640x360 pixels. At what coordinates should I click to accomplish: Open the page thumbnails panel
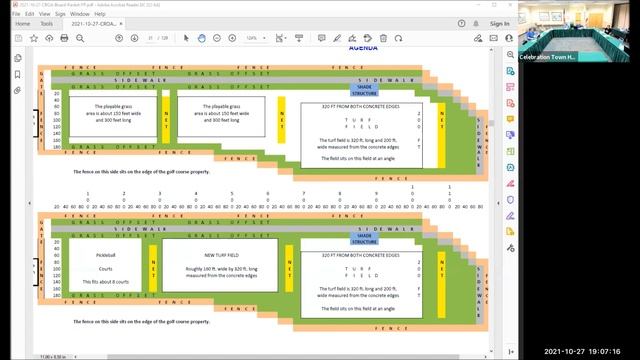(x=18, y=58)
